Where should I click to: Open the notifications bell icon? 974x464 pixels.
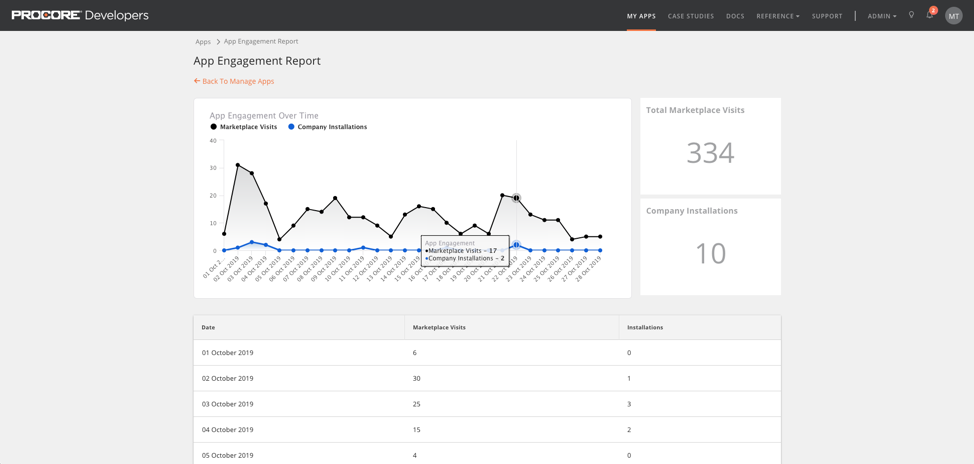pos(930,15)
